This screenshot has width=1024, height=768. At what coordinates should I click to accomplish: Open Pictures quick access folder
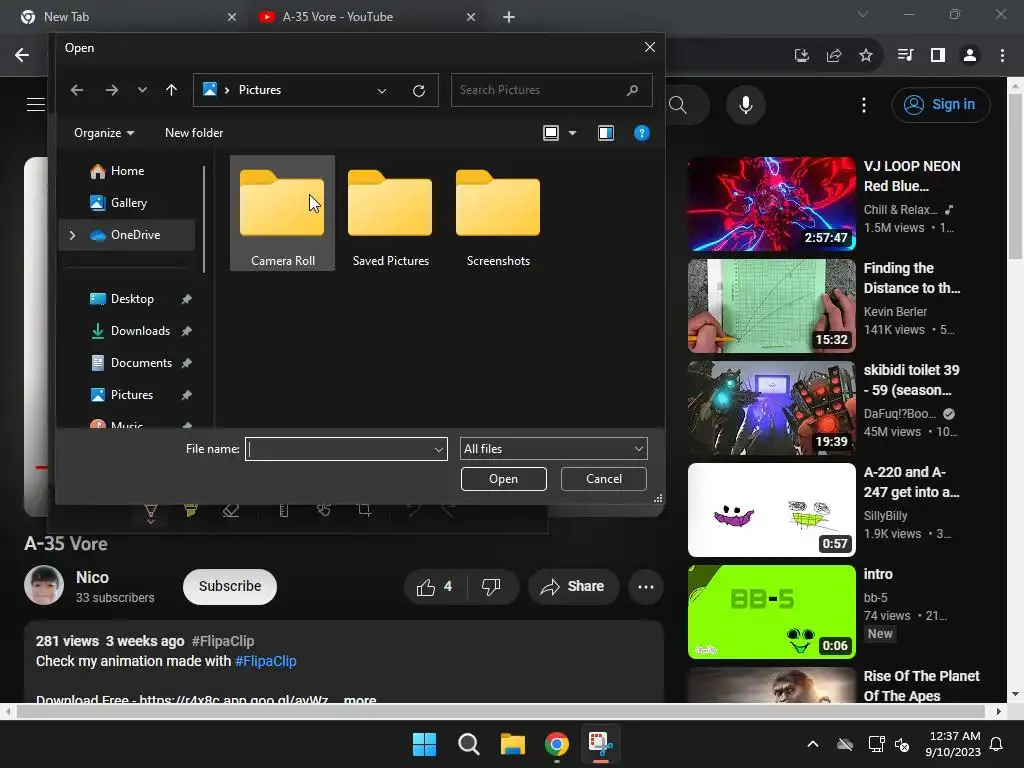pos(132,395)
